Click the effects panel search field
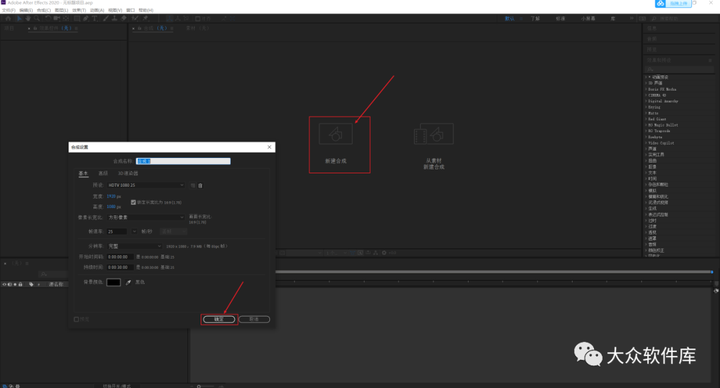This screenshot has width=720, height=388. pyautogui.click(x=679, y=69)
